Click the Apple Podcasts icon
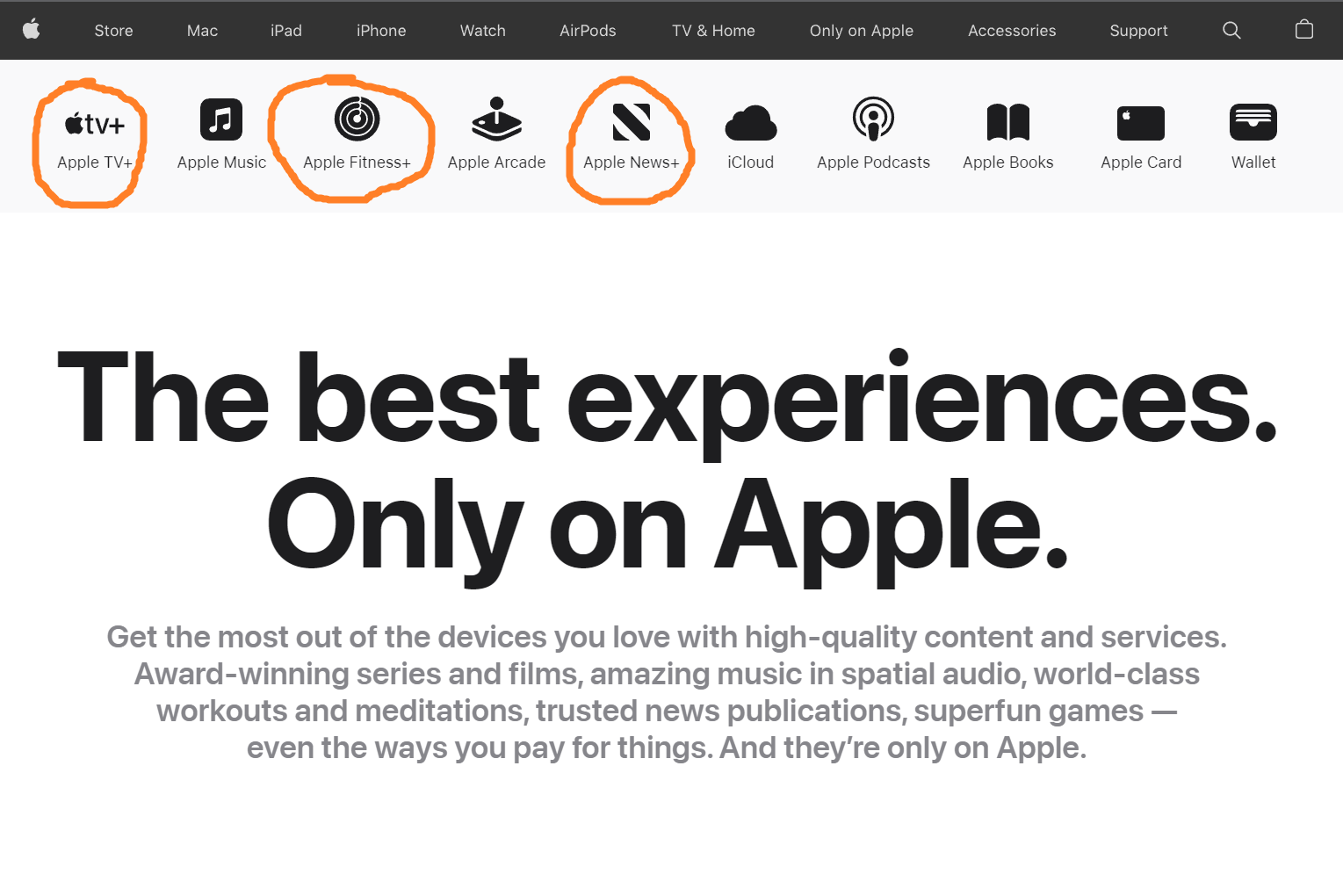The width and height of the screenshot is (1343, 896). (873, 119)
